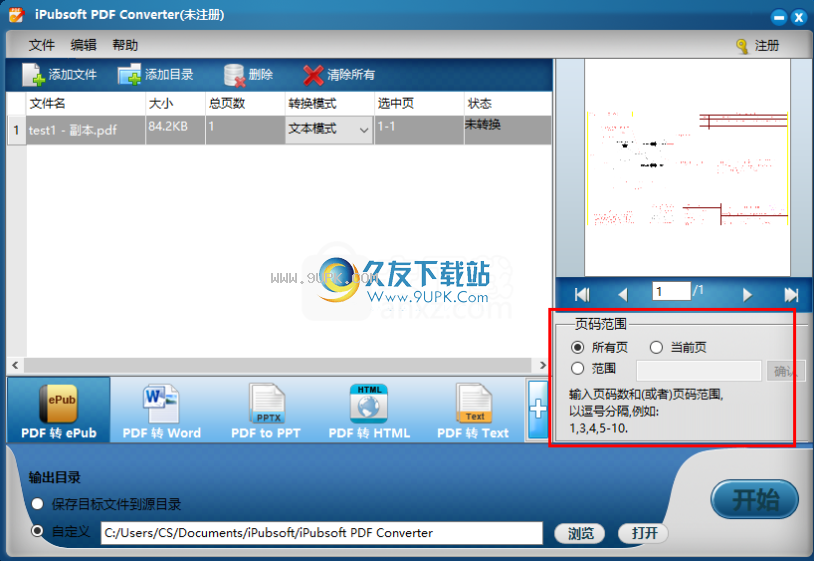Click the 1-1 selected pages cell
814x561 pixels.
418,130
